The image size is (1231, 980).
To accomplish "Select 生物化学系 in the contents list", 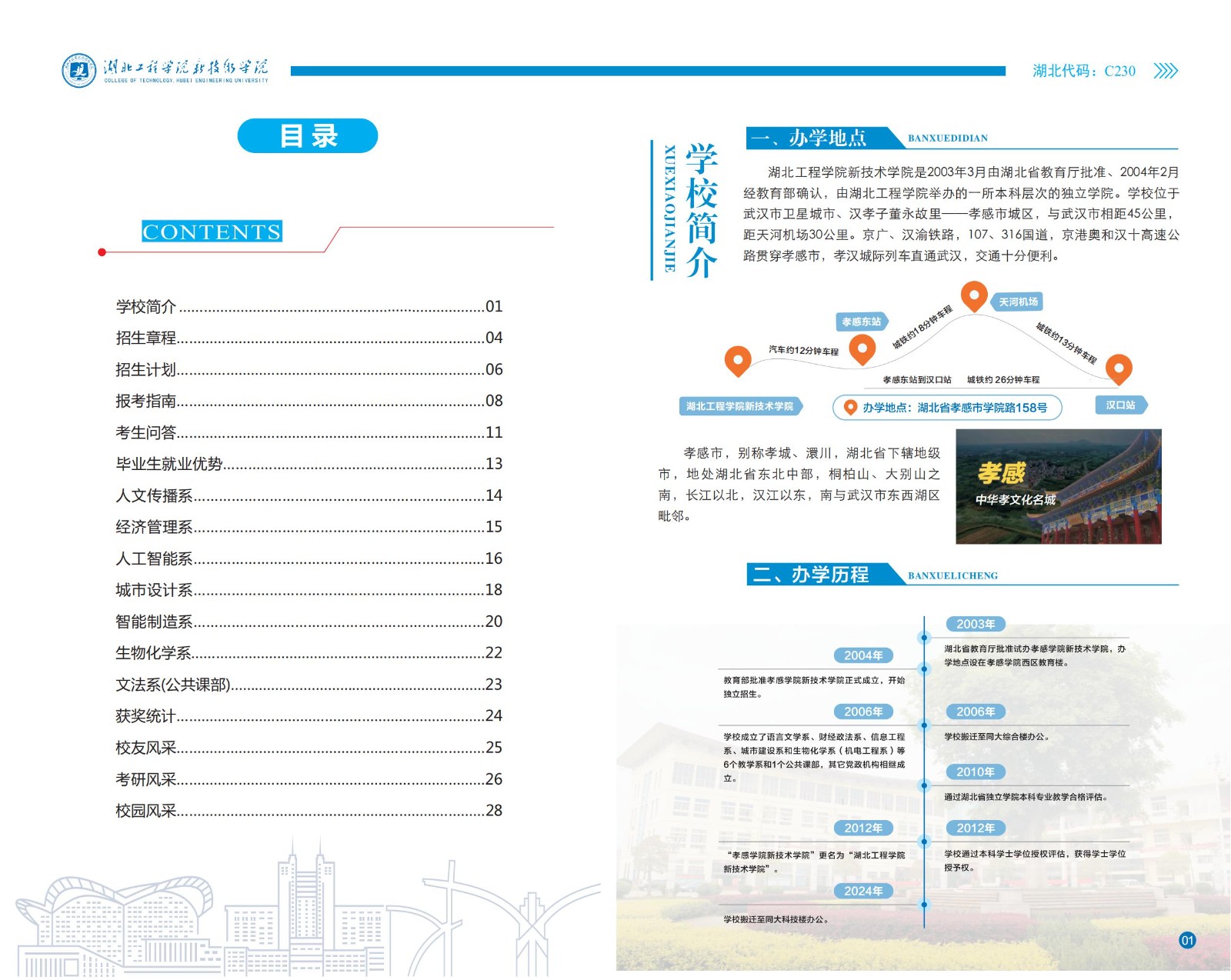I will pyautogui.click(x=309, y=653).
